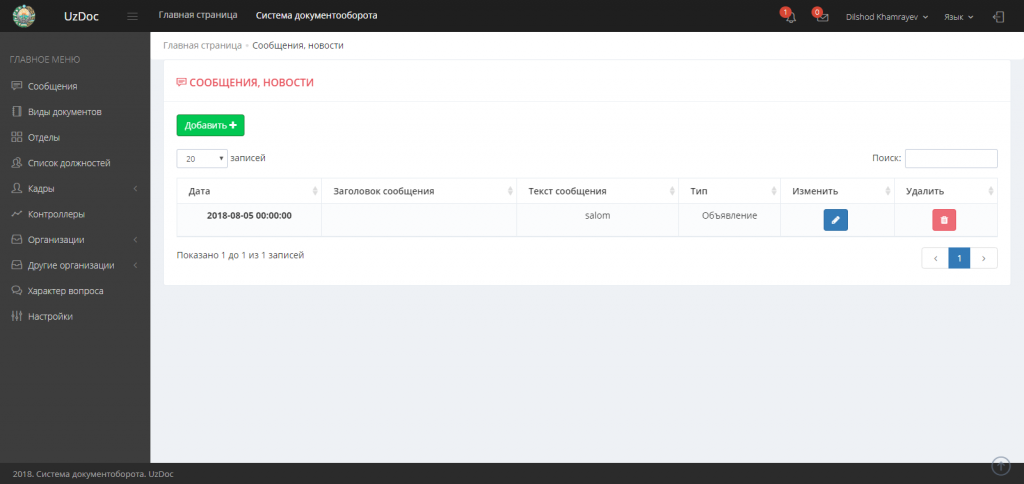Click the notification bell icon

[x=790, y=17]
